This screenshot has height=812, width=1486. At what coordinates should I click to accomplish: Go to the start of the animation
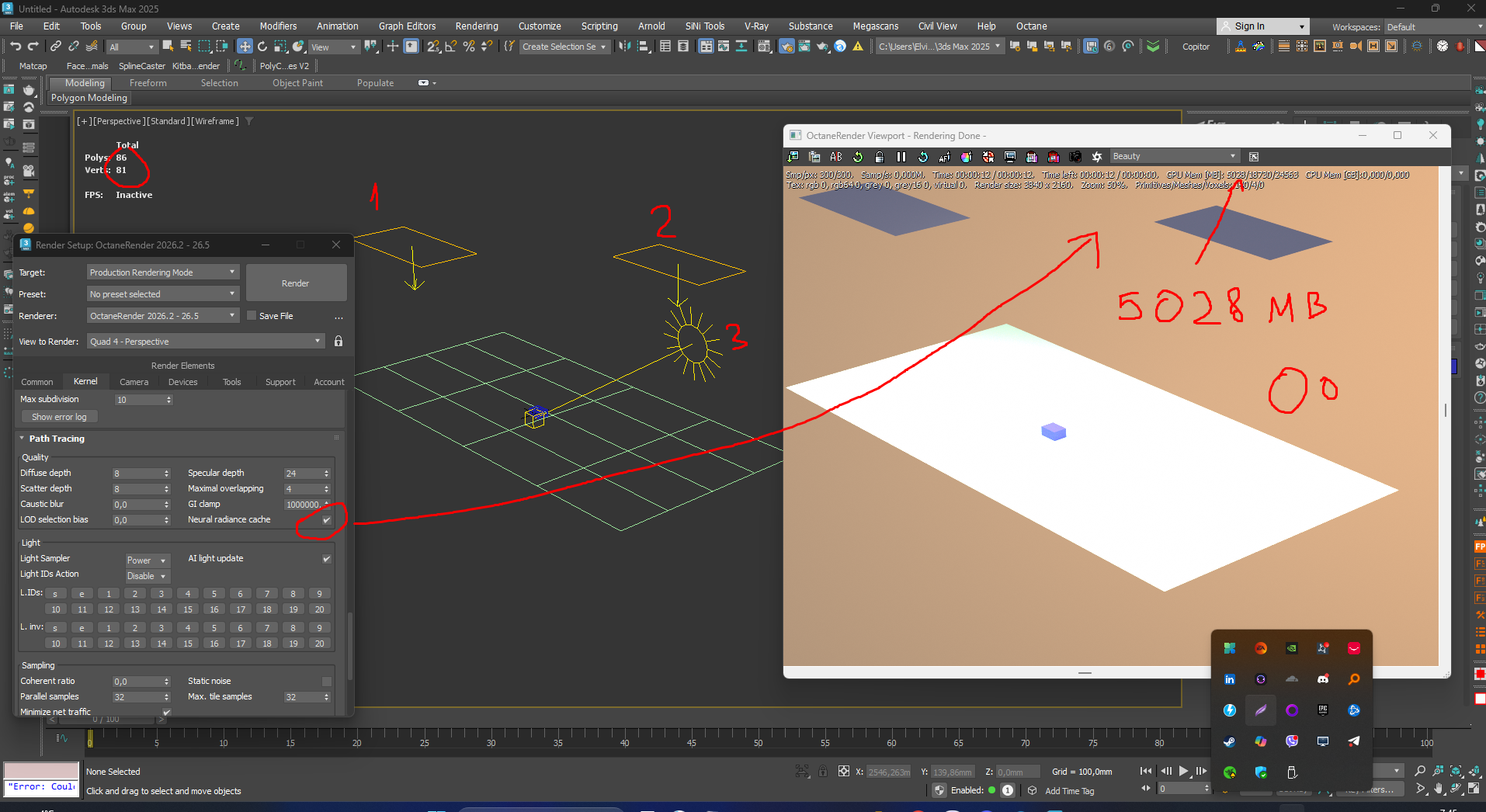point(1146,771)
